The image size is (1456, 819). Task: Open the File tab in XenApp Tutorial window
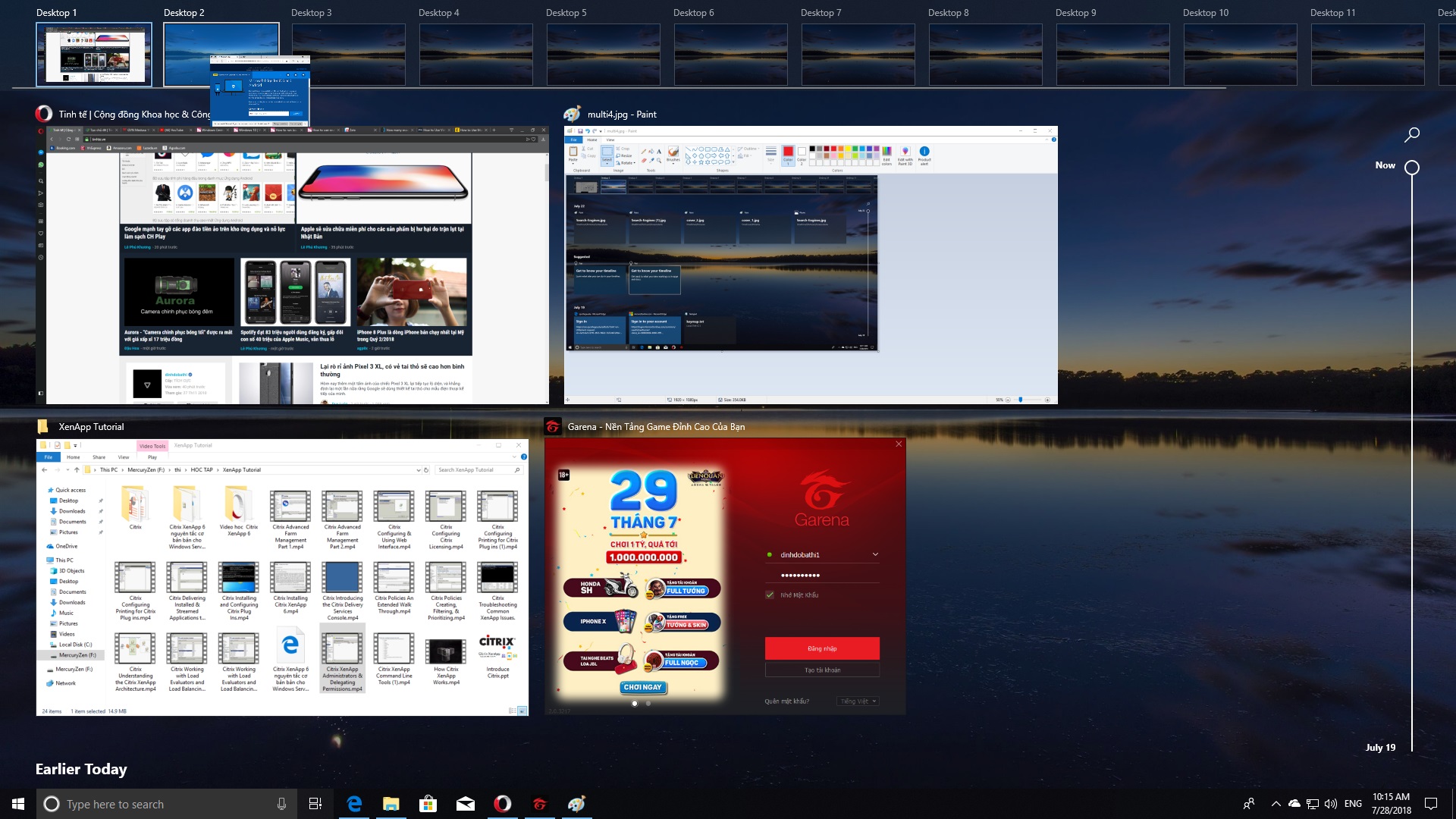coord(49,457)
